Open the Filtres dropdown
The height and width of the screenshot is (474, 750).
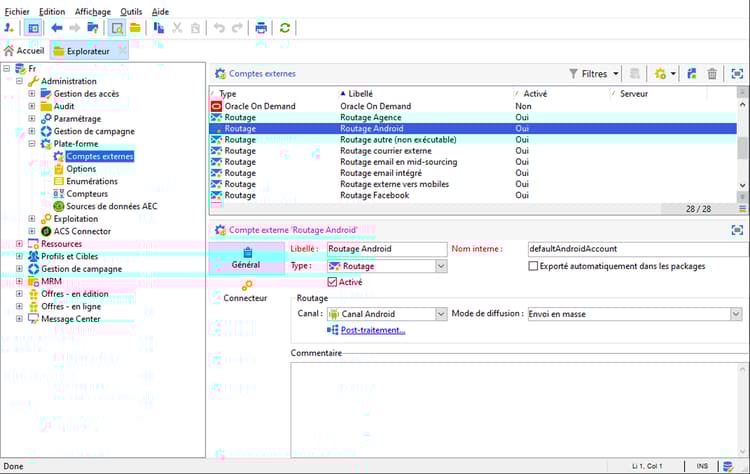pyautogui.click(x=595, y=74)
